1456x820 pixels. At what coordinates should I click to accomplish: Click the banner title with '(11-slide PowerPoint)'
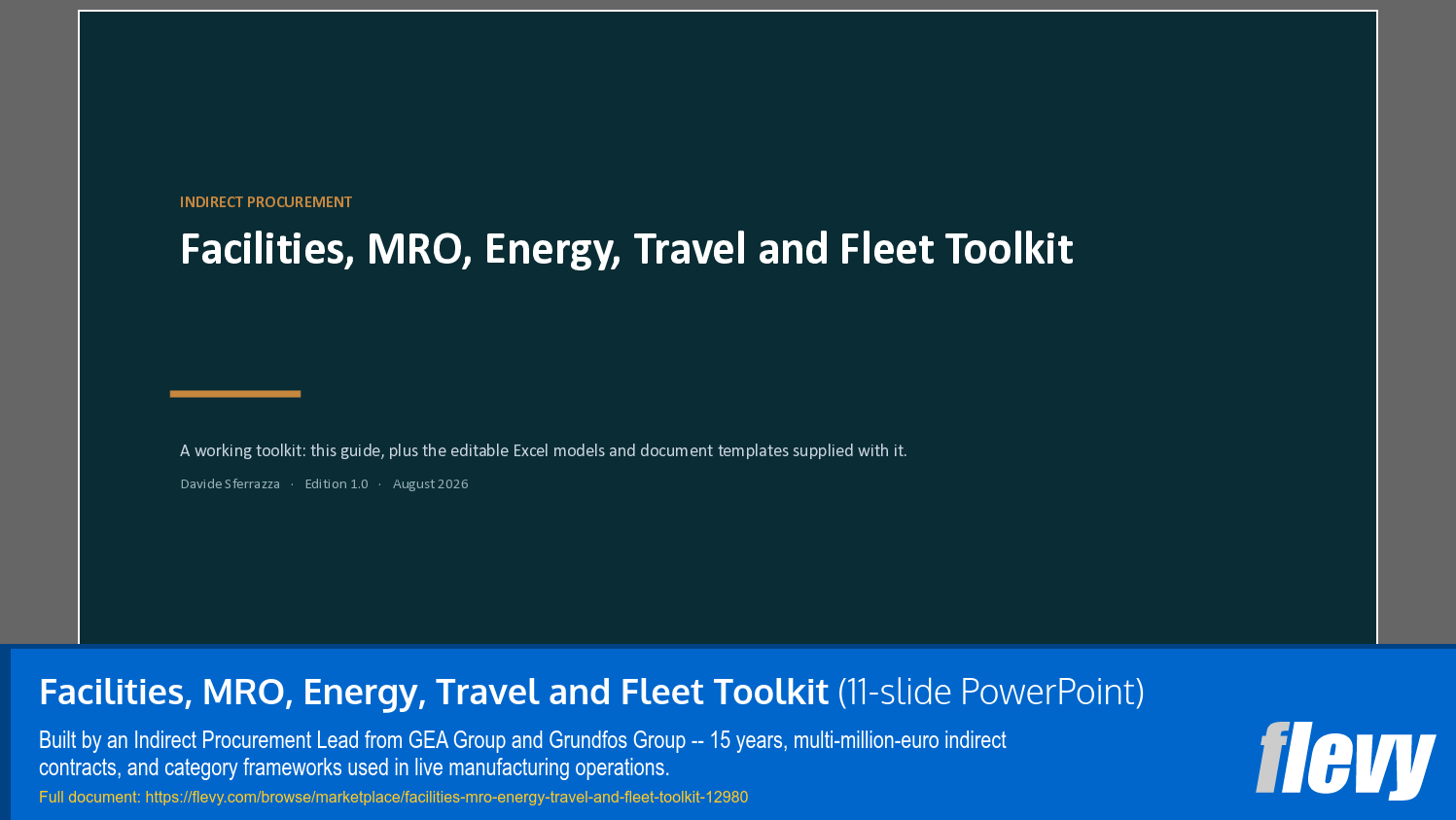591,692
